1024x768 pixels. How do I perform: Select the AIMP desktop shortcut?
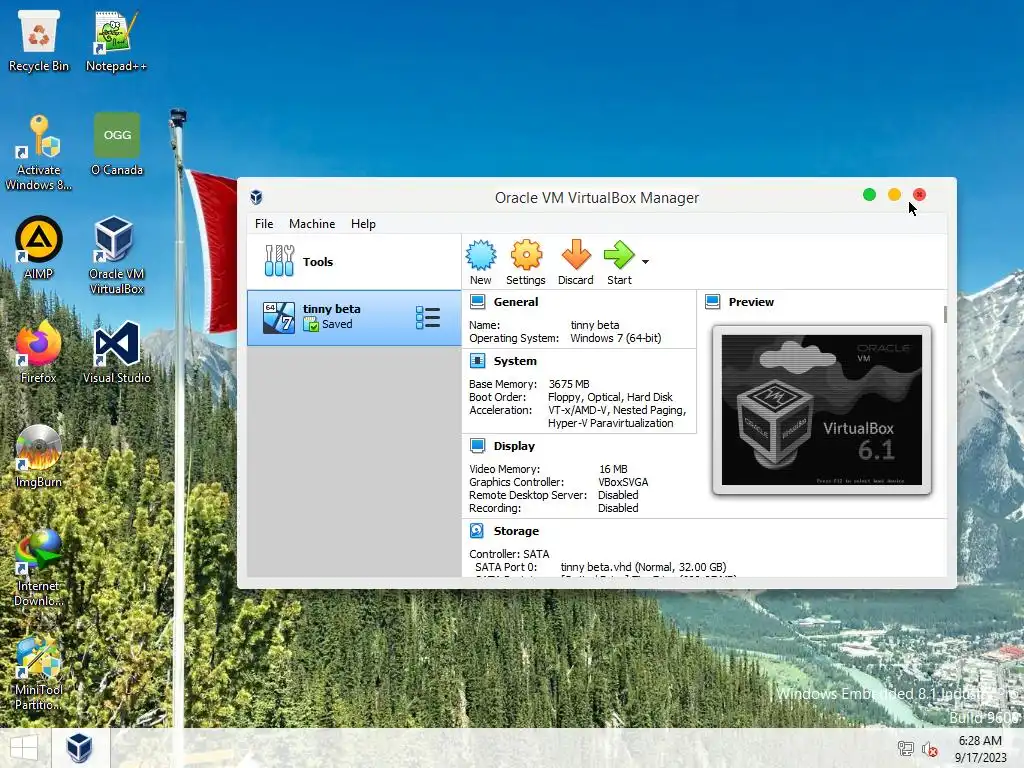[x=39, y=248]
